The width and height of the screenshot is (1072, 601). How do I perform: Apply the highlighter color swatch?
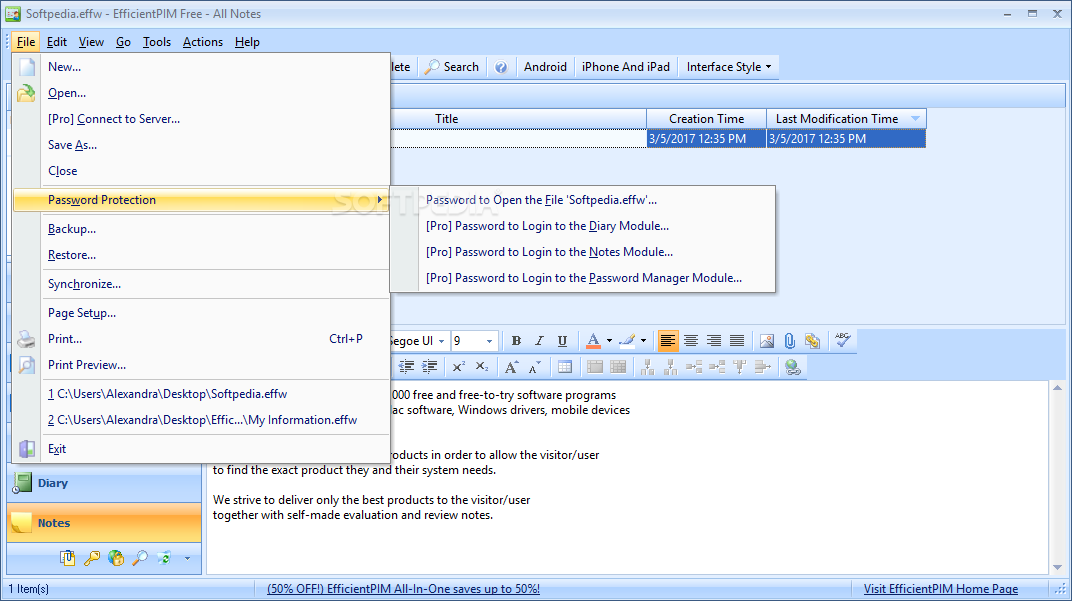[x=627, y=340]
